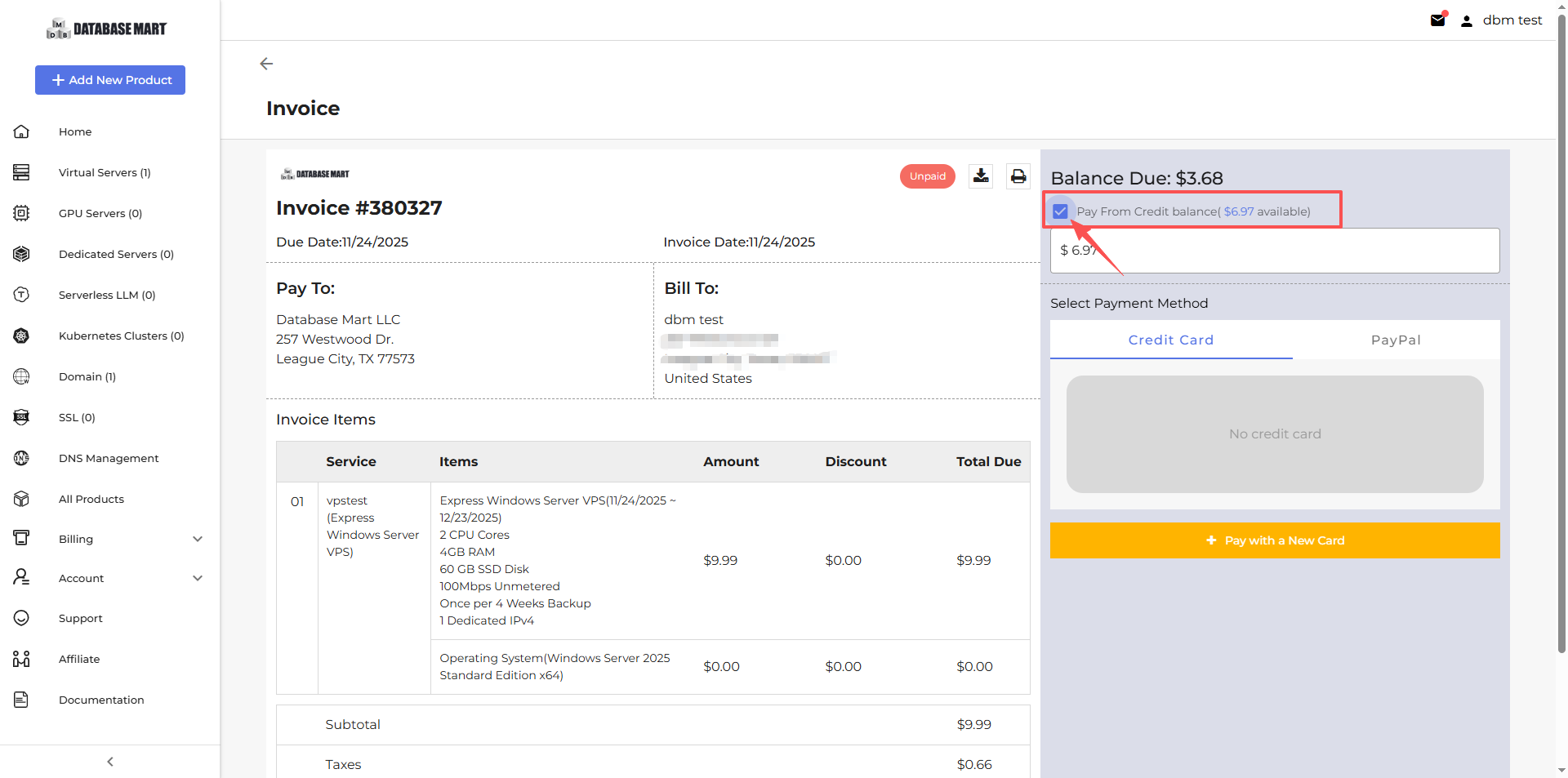
Task: Click the Virtual Servers icon
Action: click(21, 172)
